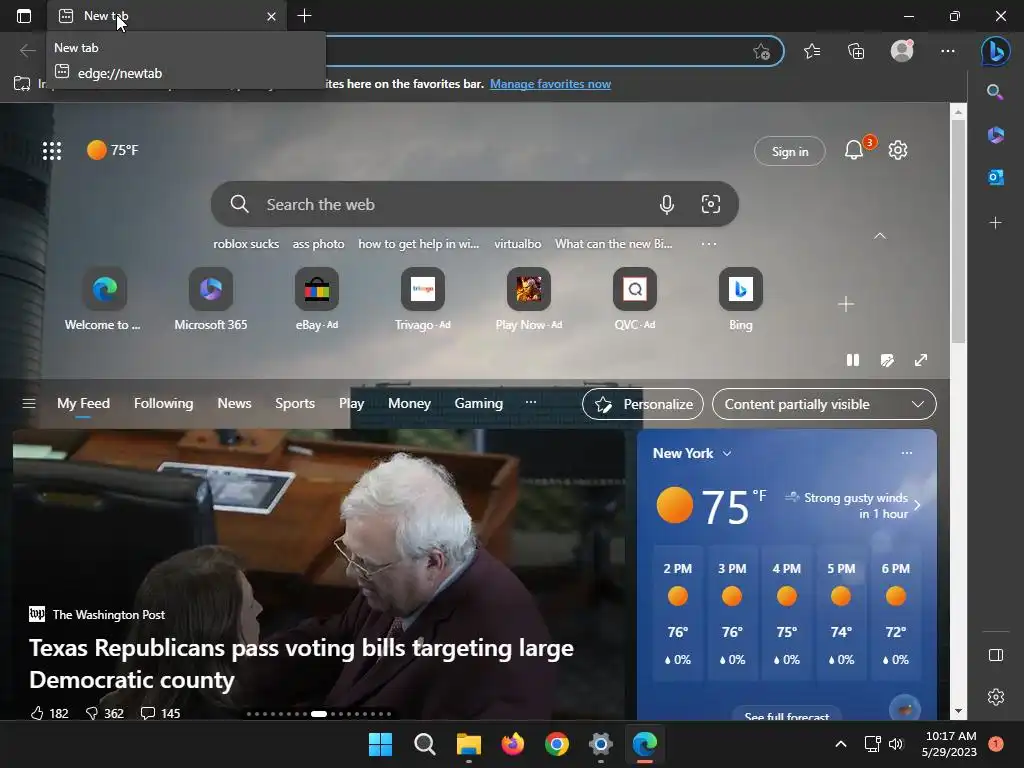Launch the Bing chat sidebar button
The image size is (1024, 768).
point(995,51)
